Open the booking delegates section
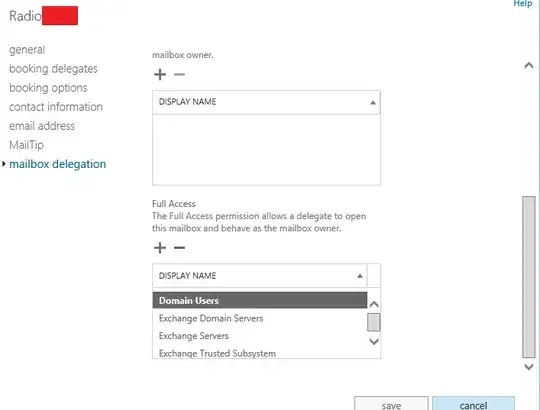The width and height of the screenshot is (540, 410). click(53, 69)
